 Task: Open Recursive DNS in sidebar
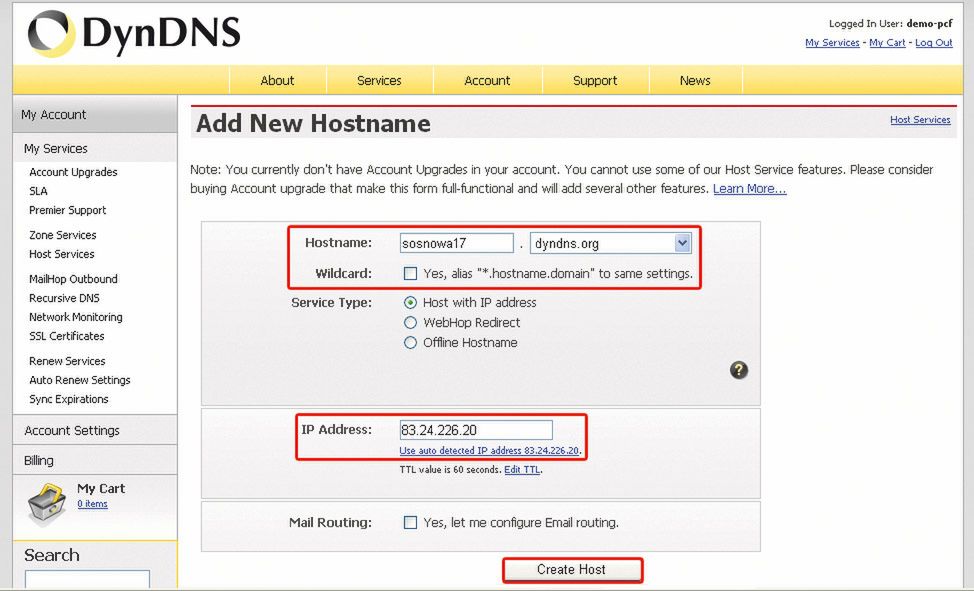[x=64, y=298]
